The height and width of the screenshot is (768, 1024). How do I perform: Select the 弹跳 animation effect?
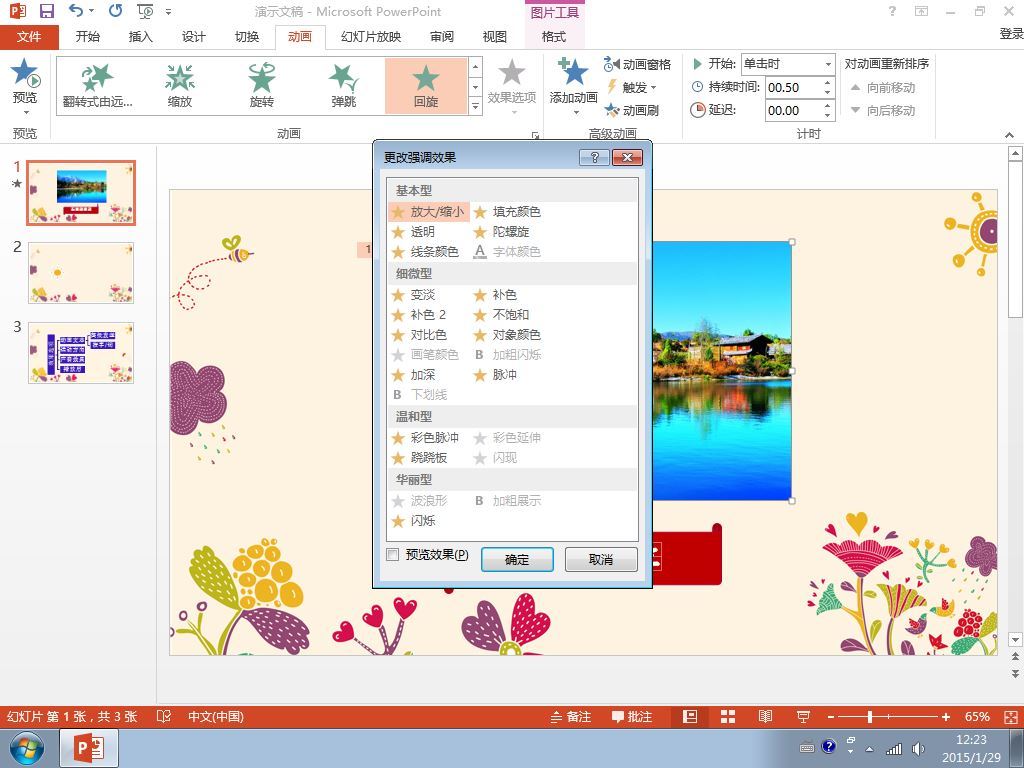coord(344,86)
